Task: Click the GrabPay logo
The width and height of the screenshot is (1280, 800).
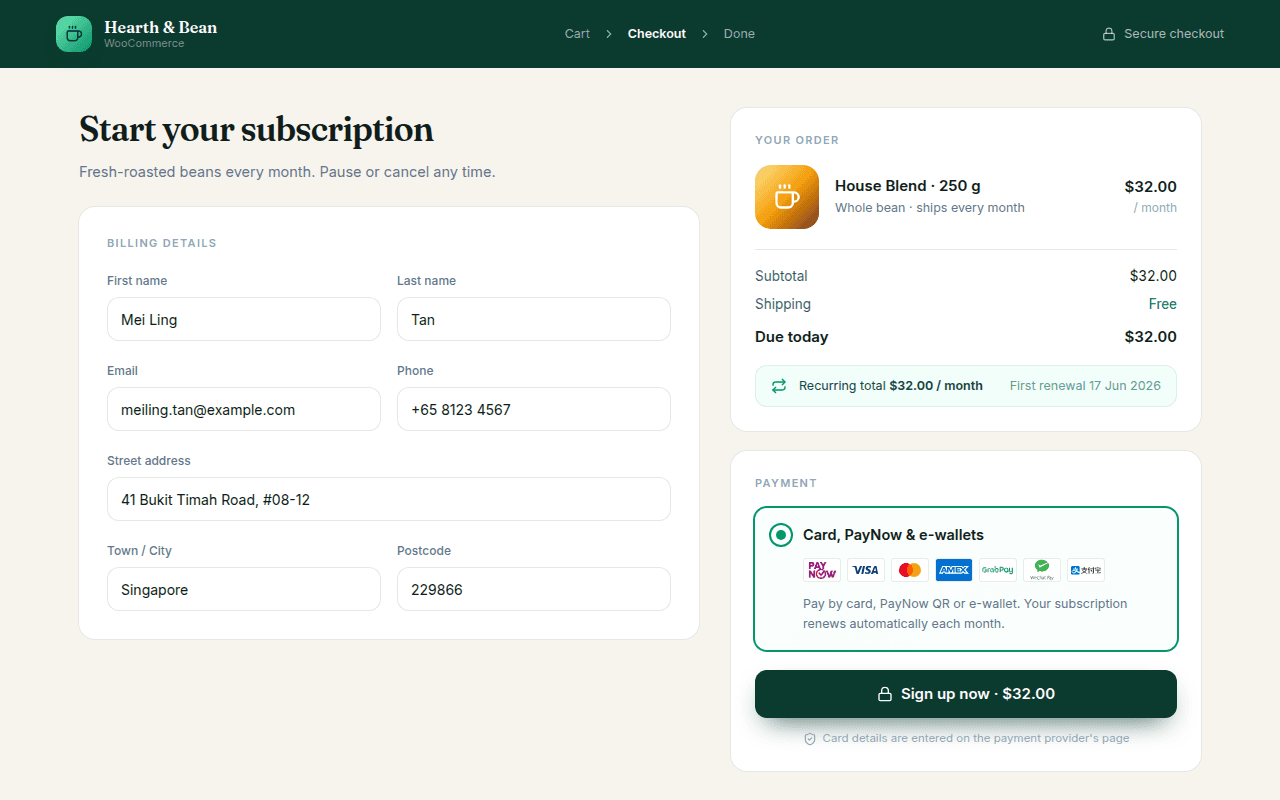Action: point(998,570)
